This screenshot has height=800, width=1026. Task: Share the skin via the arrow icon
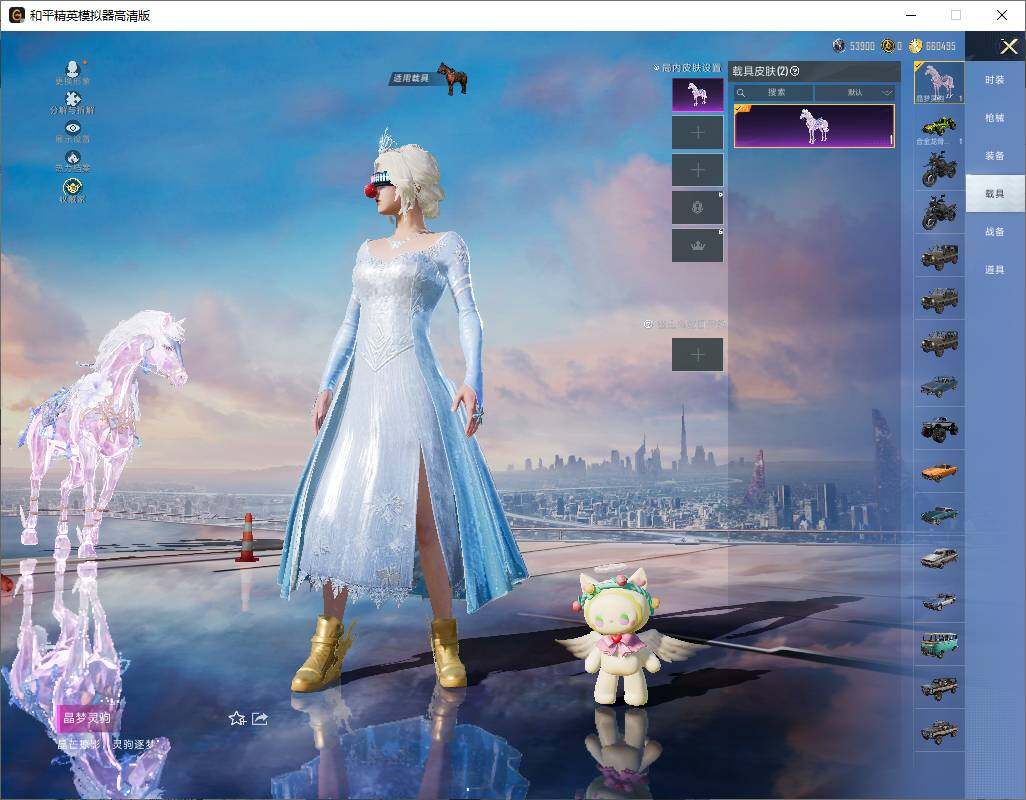(260, 718)
